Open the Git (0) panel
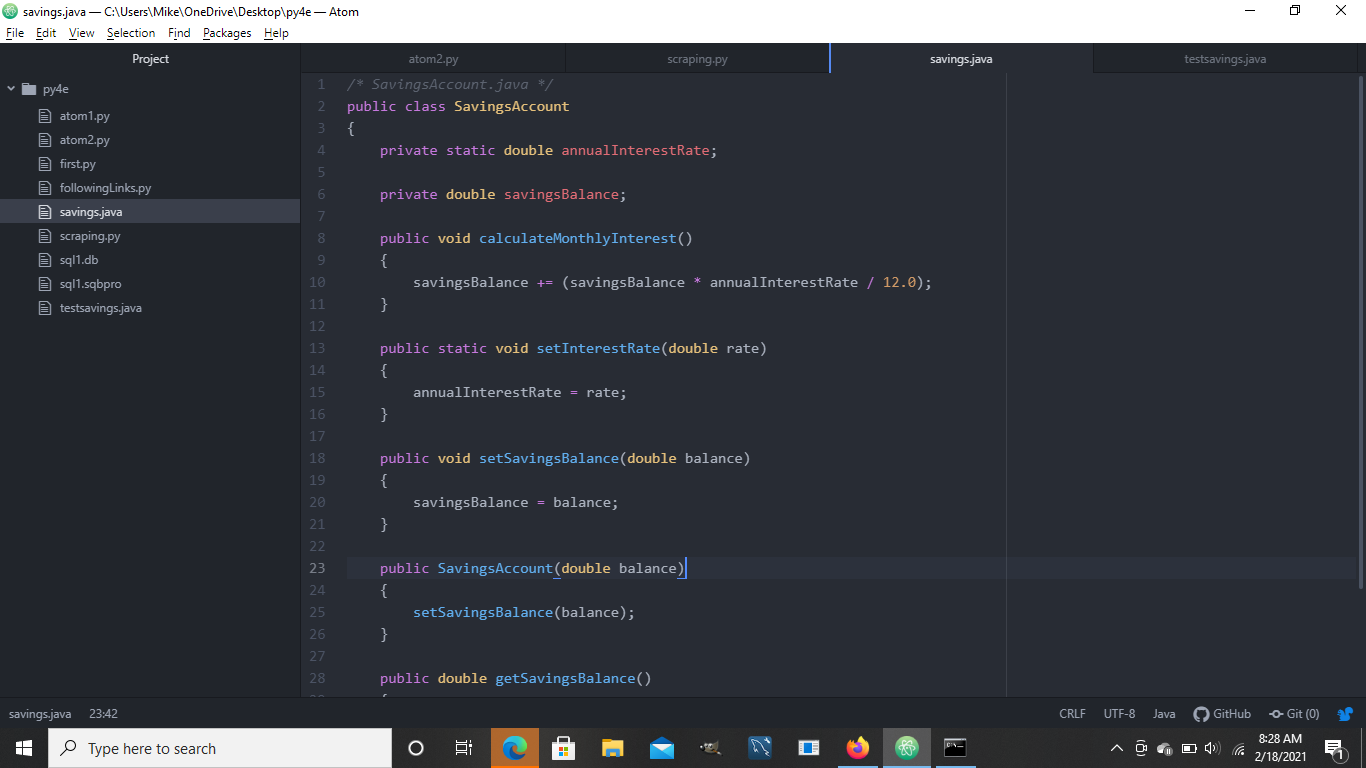The height and width of the screenshot is (768, 1366). coord(1294,714)
